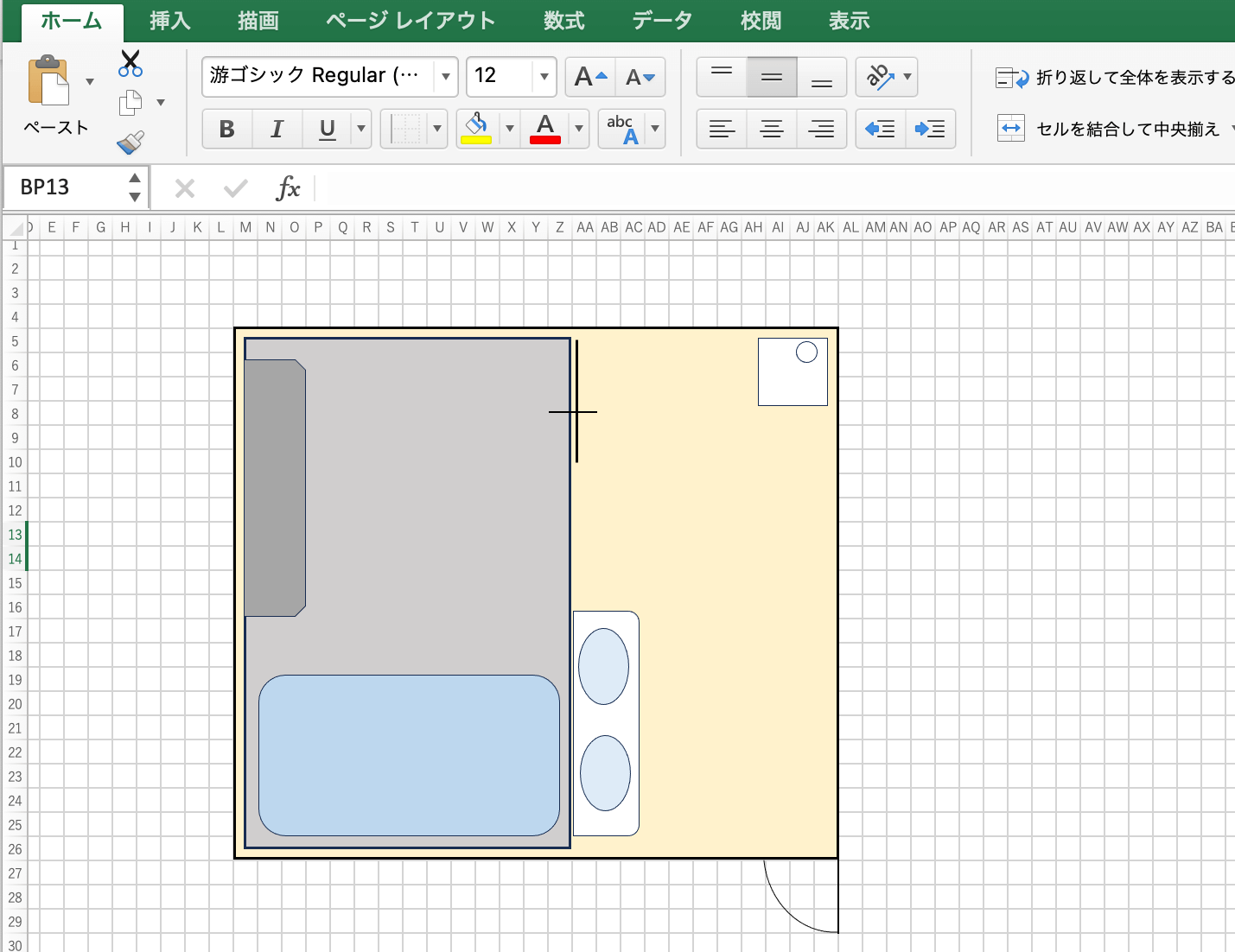This screenshot has height=952, width=1235.
Task: Open the データ tab
Action: (662, 21)
